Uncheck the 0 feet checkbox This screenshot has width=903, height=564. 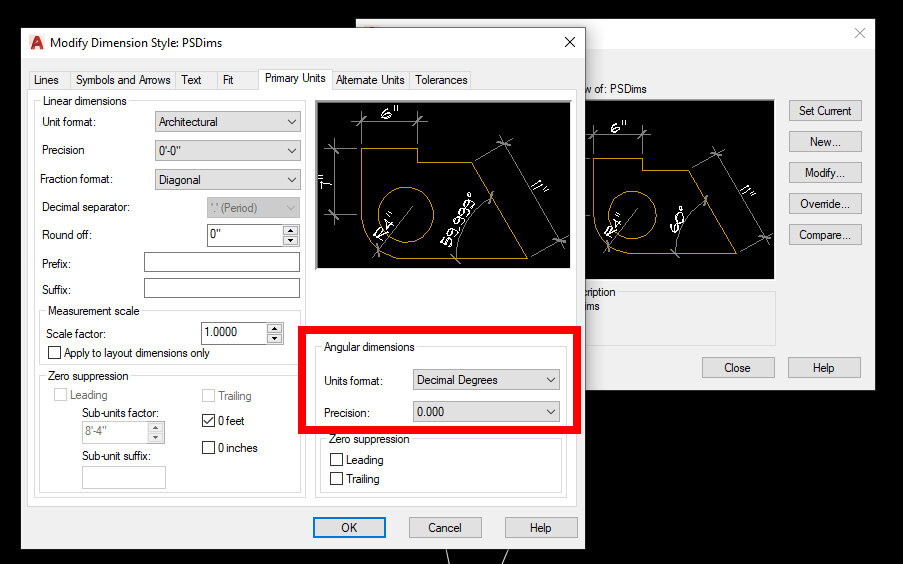[208, 421]
